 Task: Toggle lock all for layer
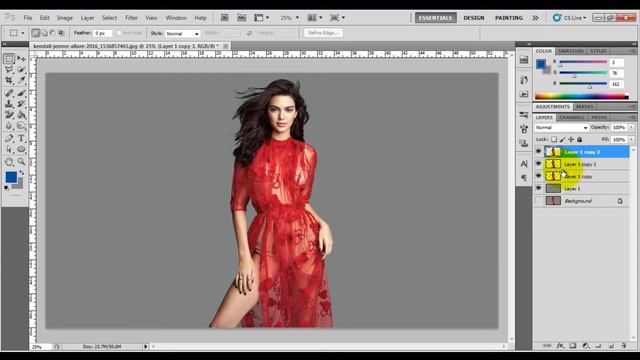pos(580,140)
